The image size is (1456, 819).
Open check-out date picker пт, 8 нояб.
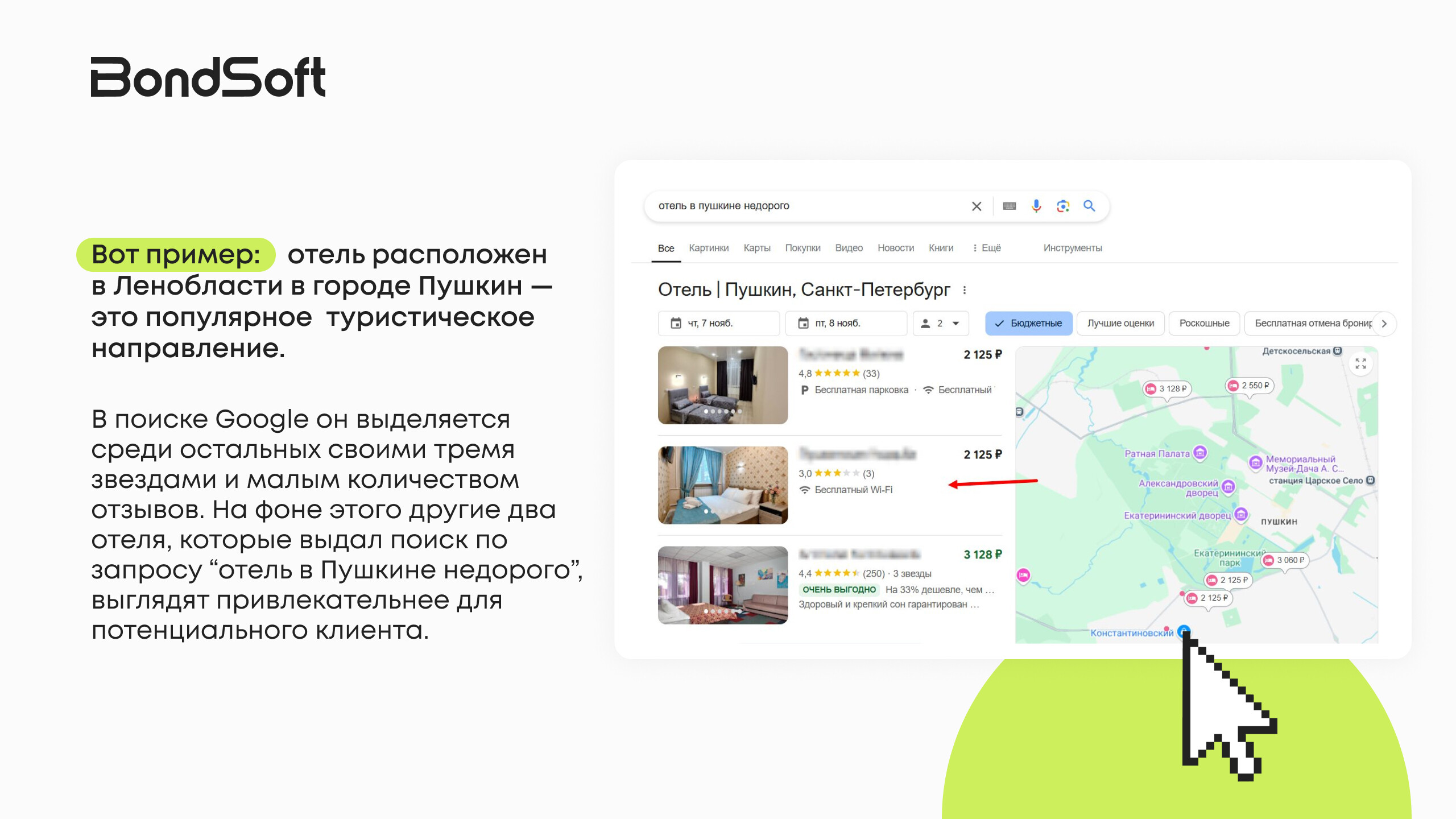(846, 323)
